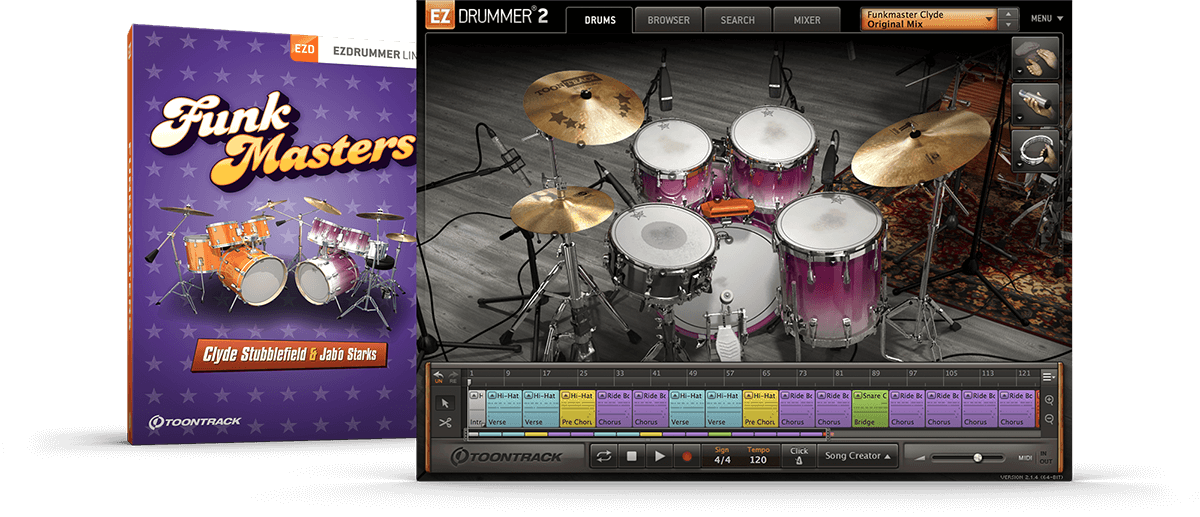Zoom out on the song track
1200x517 pixels.
click(x=1048, y=420)
